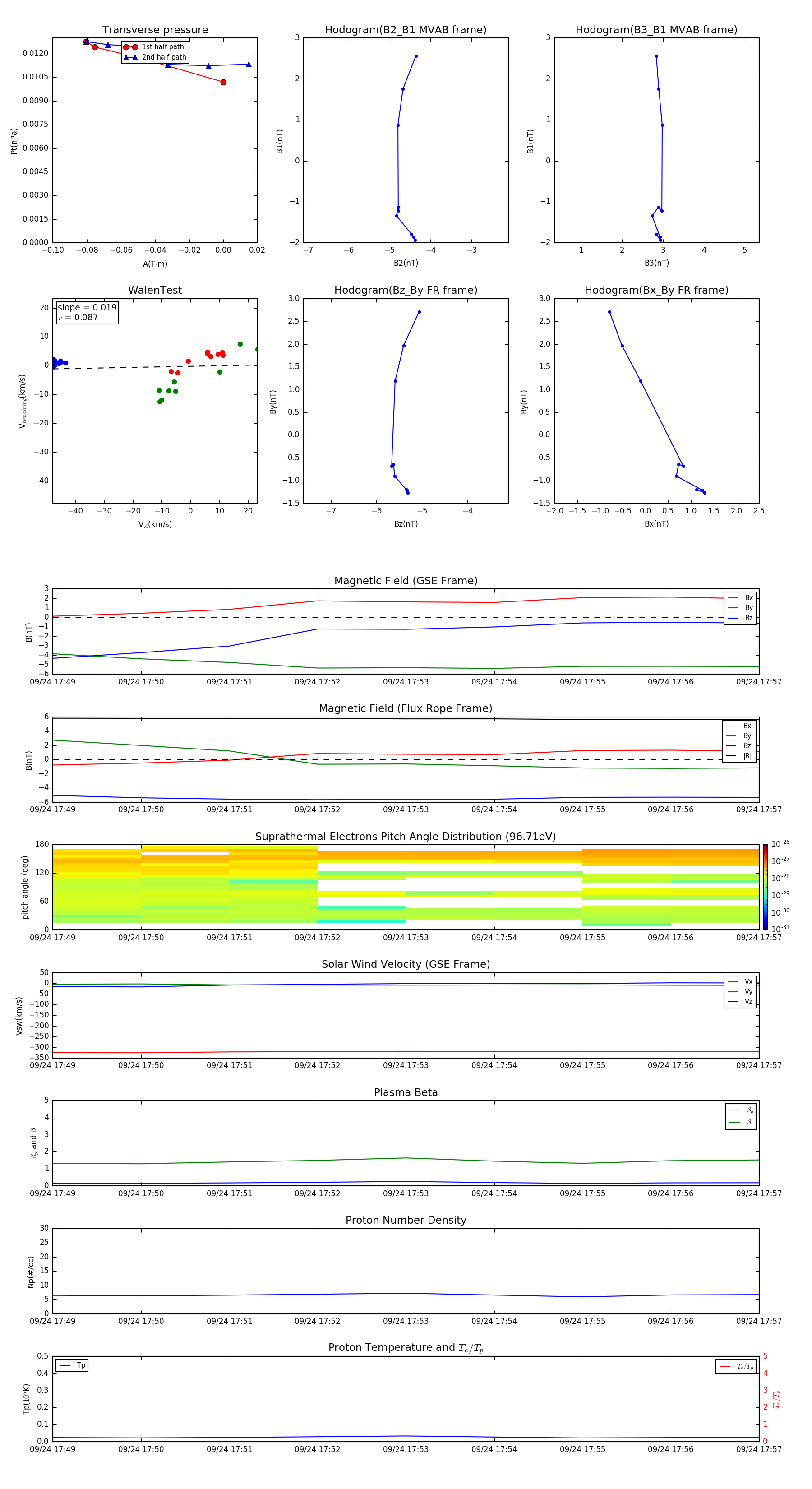Click the Magnetic Field (GSE Frame) title
Screen dimensions: 812x1489
pyautogui.click(x=406, y=581)
